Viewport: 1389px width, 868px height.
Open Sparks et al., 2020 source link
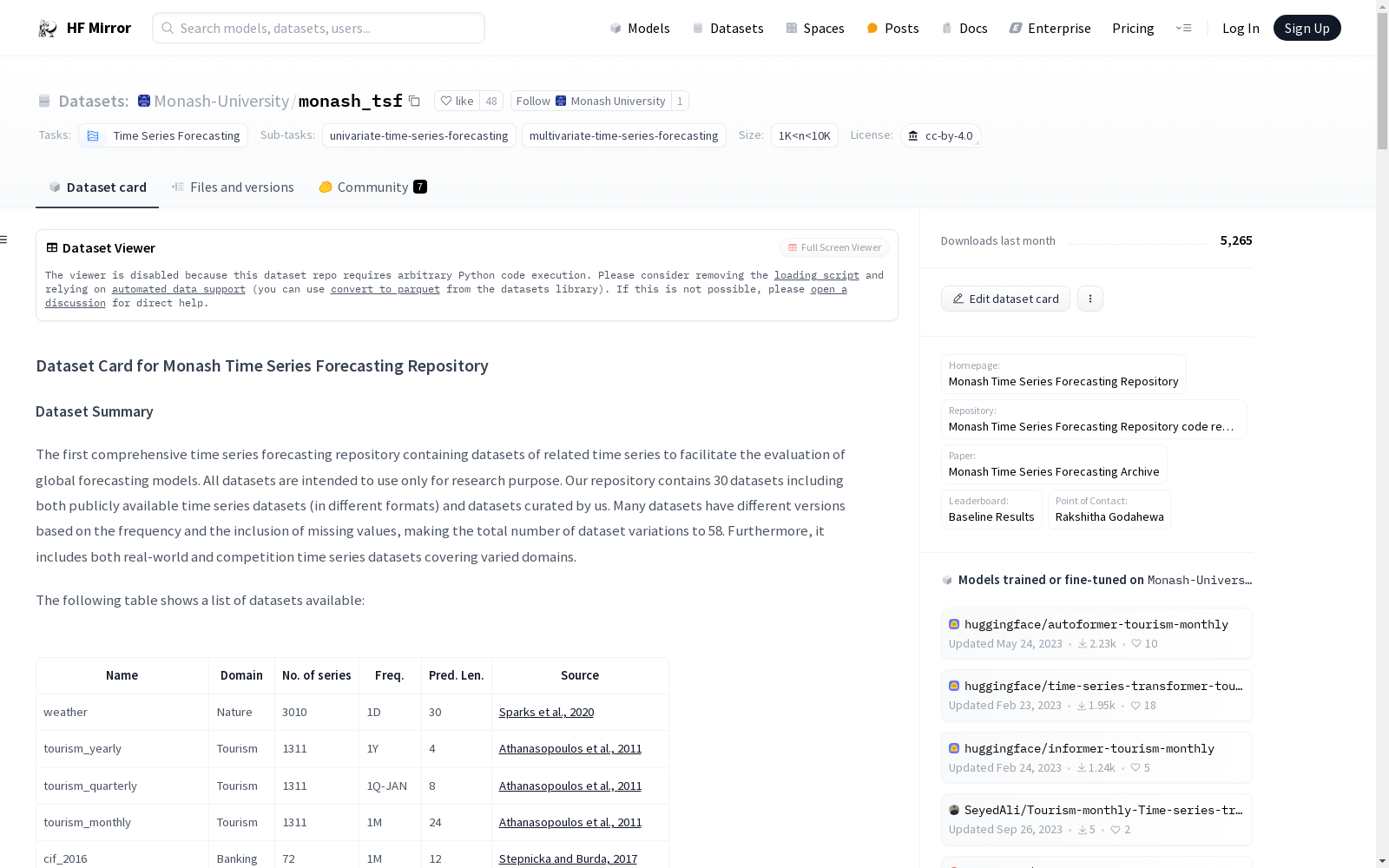click(x=546, y=712)
